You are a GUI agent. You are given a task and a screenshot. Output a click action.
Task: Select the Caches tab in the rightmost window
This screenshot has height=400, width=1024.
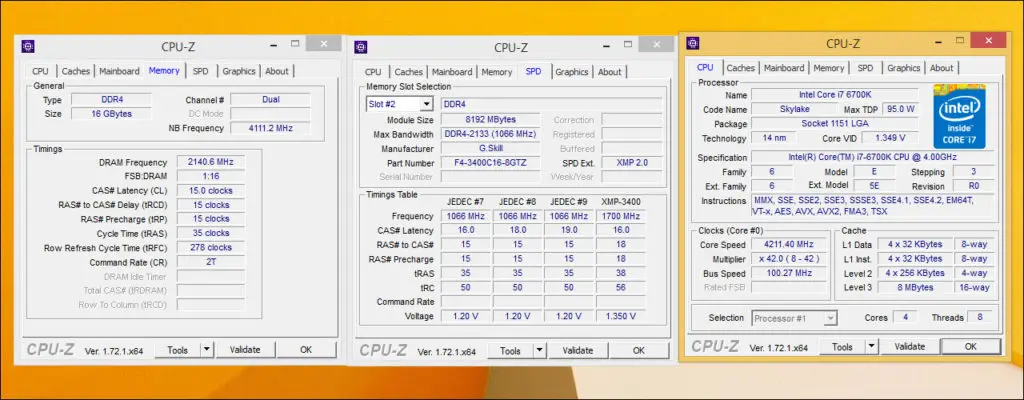click(x=740, y=68)
